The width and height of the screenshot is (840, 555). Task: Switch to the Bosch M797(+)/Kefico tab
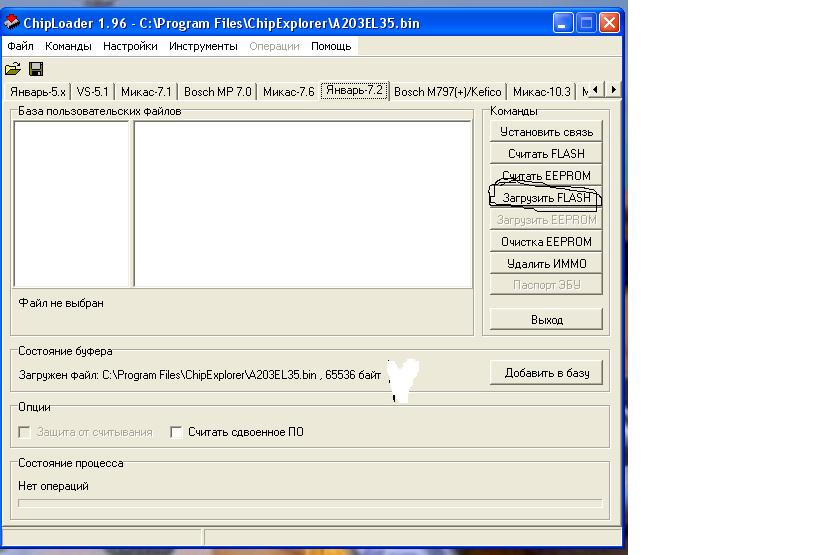pos(447,92)
